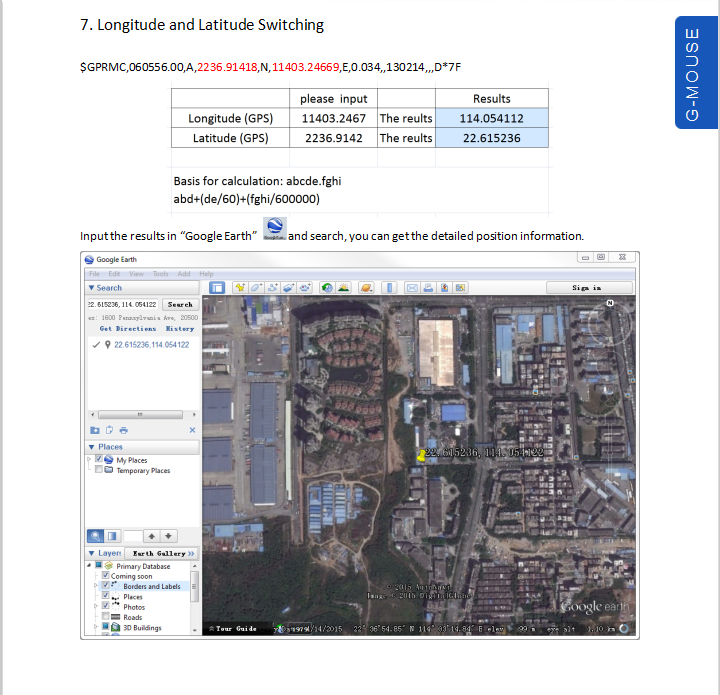Screen dimensions: 720x695
Task: Open the View menu
Action: (x=136, y=274)
